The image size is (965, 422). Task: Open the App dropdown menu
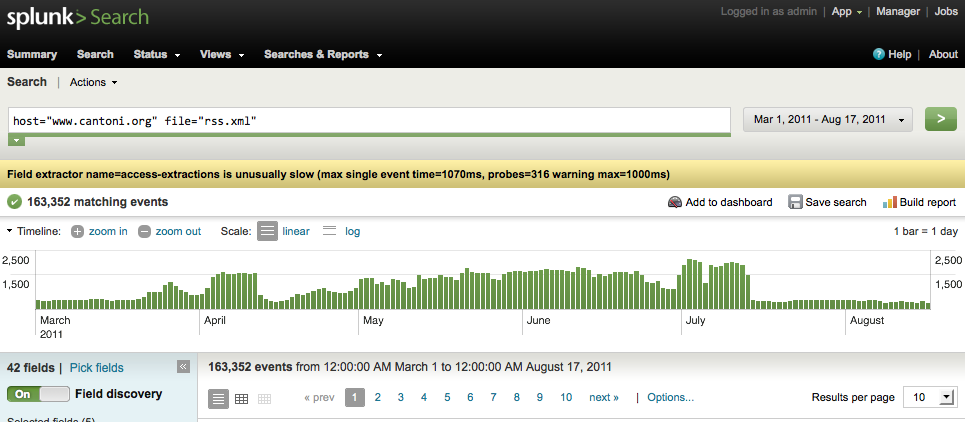(x=847, y=11)
